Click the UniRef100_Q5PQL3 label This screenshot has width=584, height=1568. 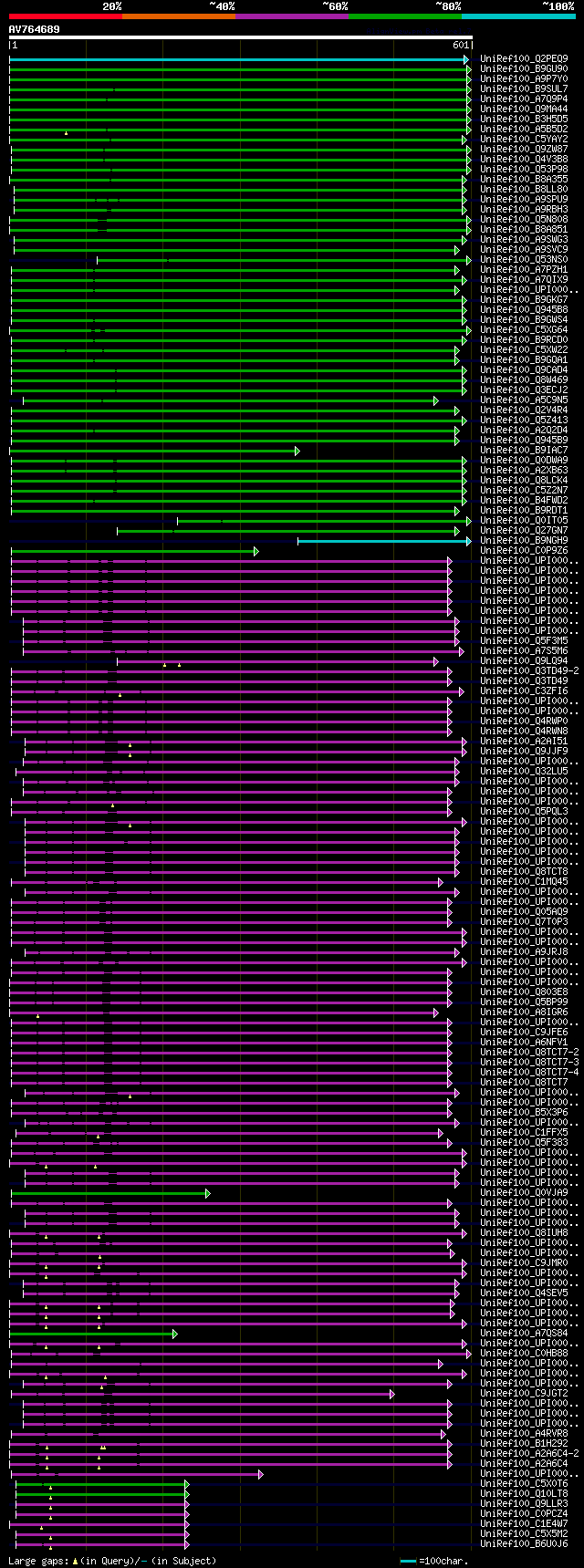coord(524,811)
